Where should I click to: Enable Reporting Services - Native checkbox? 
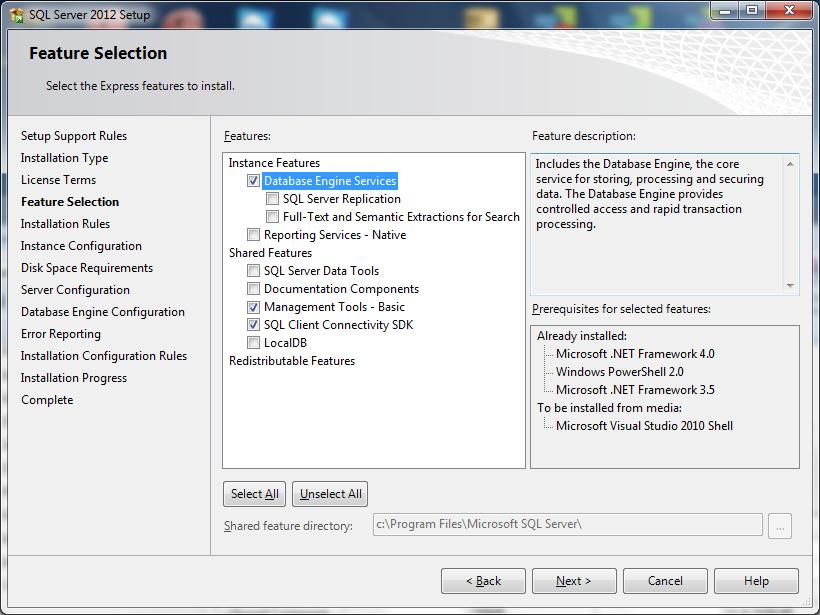[x=254, y=235]
